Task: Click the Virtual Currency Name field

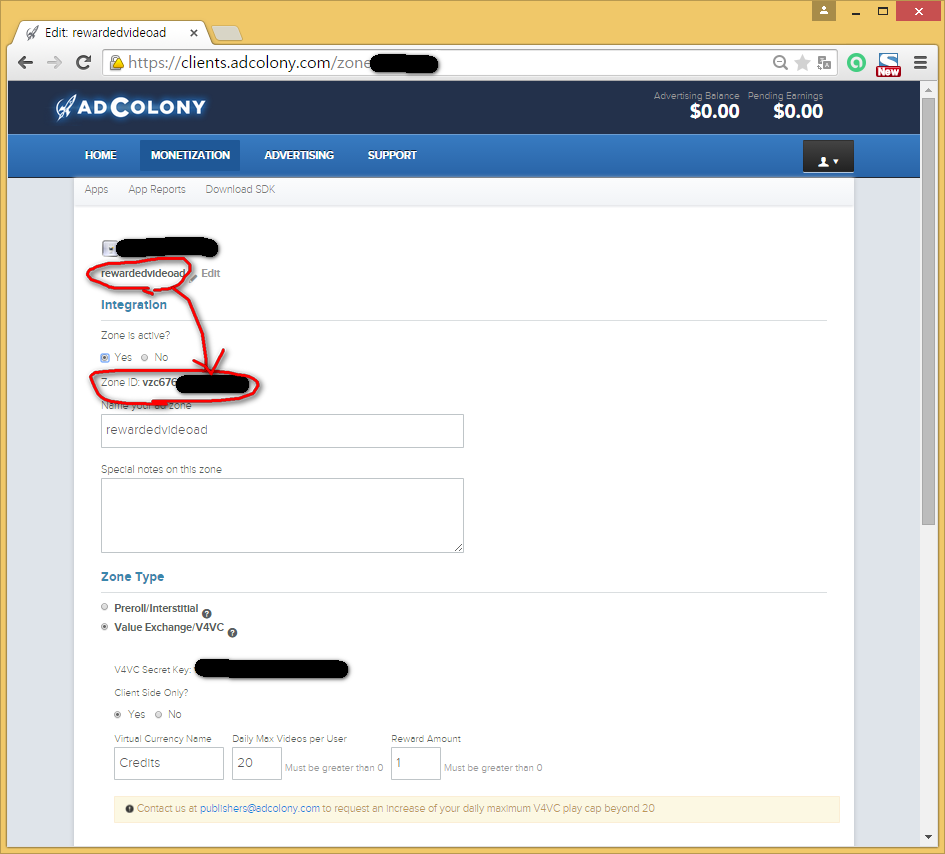Action: (x=169, y=763)
